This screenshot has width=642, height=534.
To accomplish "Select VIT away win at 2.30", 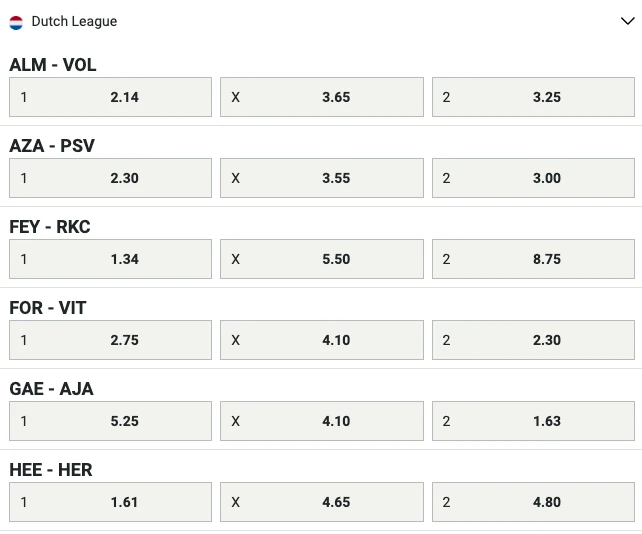I will pos(534,340).
